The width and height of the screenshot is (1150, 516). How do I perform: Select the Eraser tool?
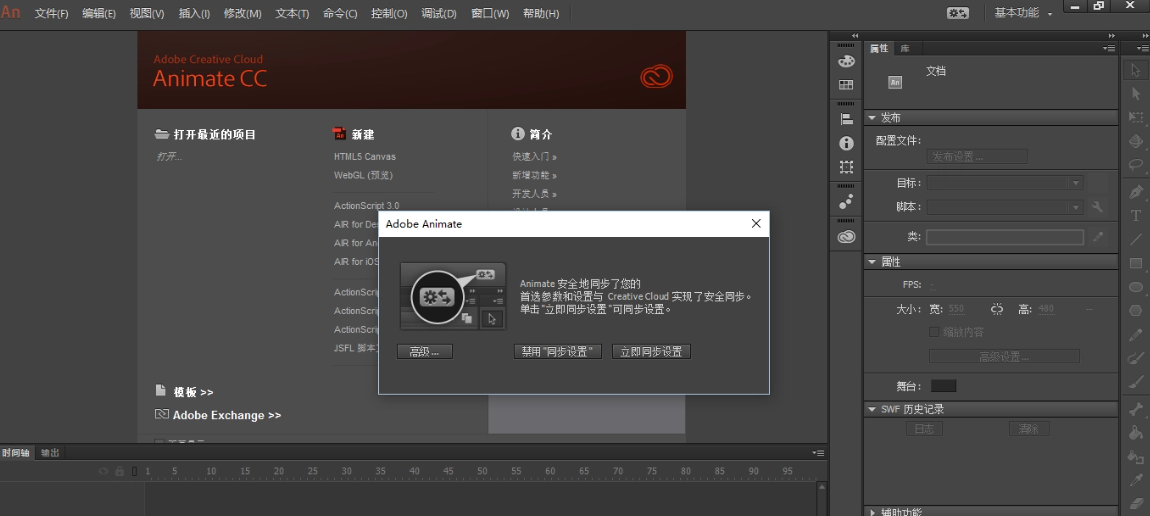(1135, 504)
